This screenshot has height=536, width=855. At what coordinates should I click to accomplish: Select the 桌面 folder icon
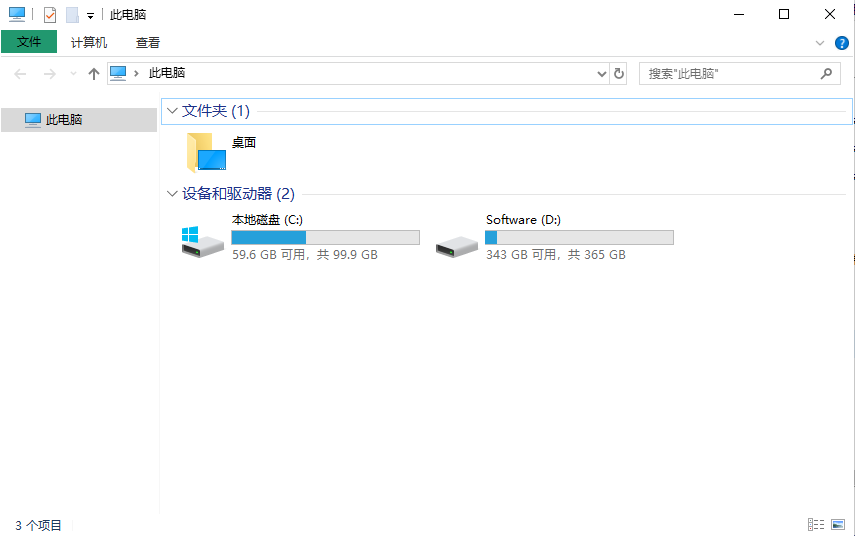(x=206, y=153)
